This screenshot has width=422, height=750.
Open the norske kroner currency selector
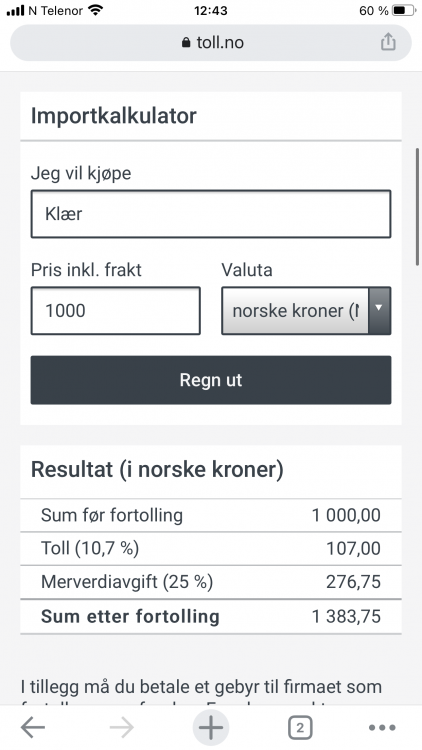tap(306, 310)
